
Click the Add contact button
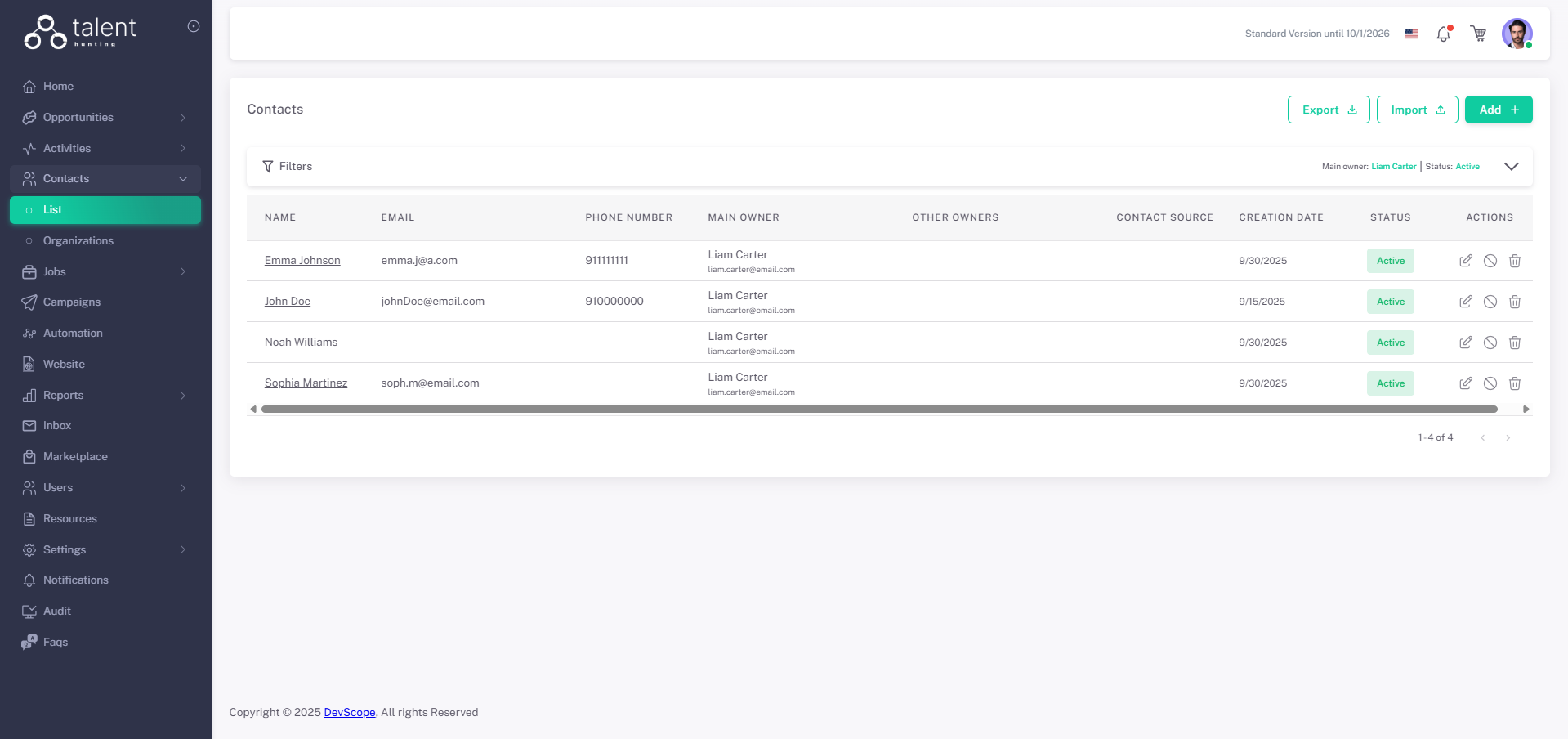tap(1498, 110)
